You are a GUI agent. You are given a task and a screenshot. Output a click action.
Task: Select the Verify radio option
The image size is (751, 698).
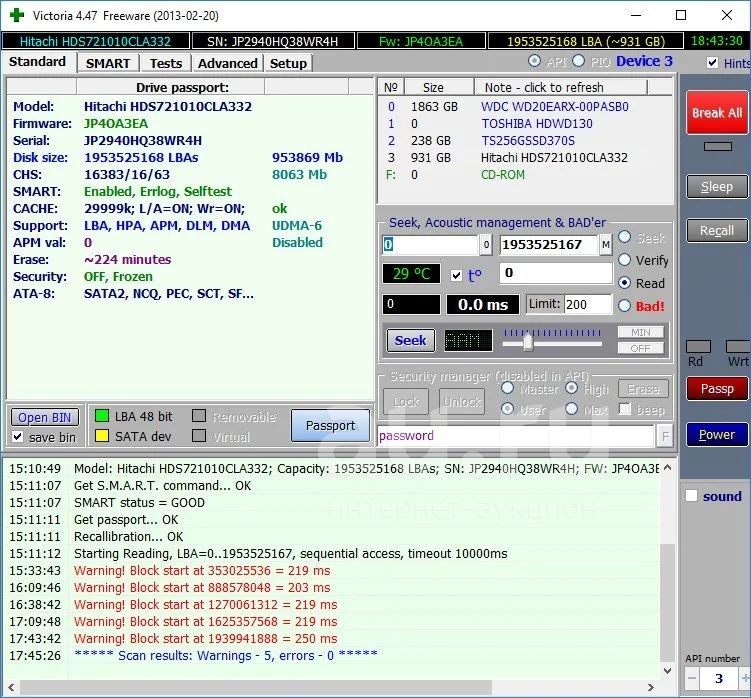625,260
